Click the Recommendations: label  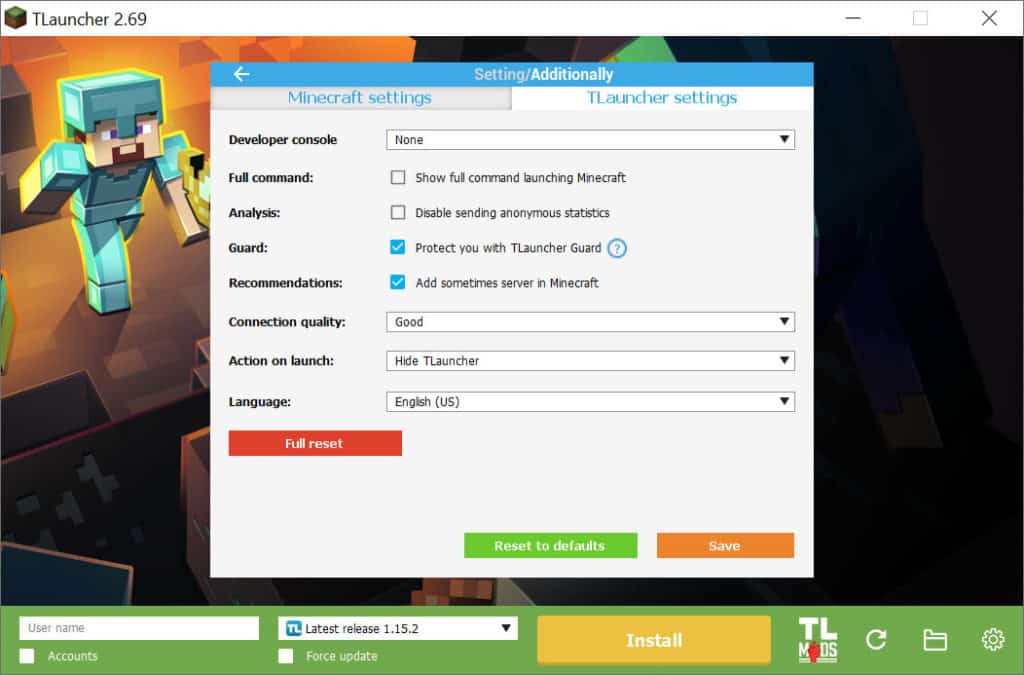285,283
